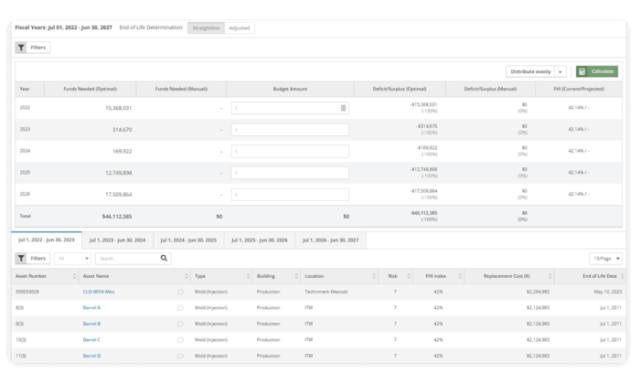Click the magnifier search icon
Image resolution: width=640 pixels, height=384 pixels.
click(x=164, y=258)
